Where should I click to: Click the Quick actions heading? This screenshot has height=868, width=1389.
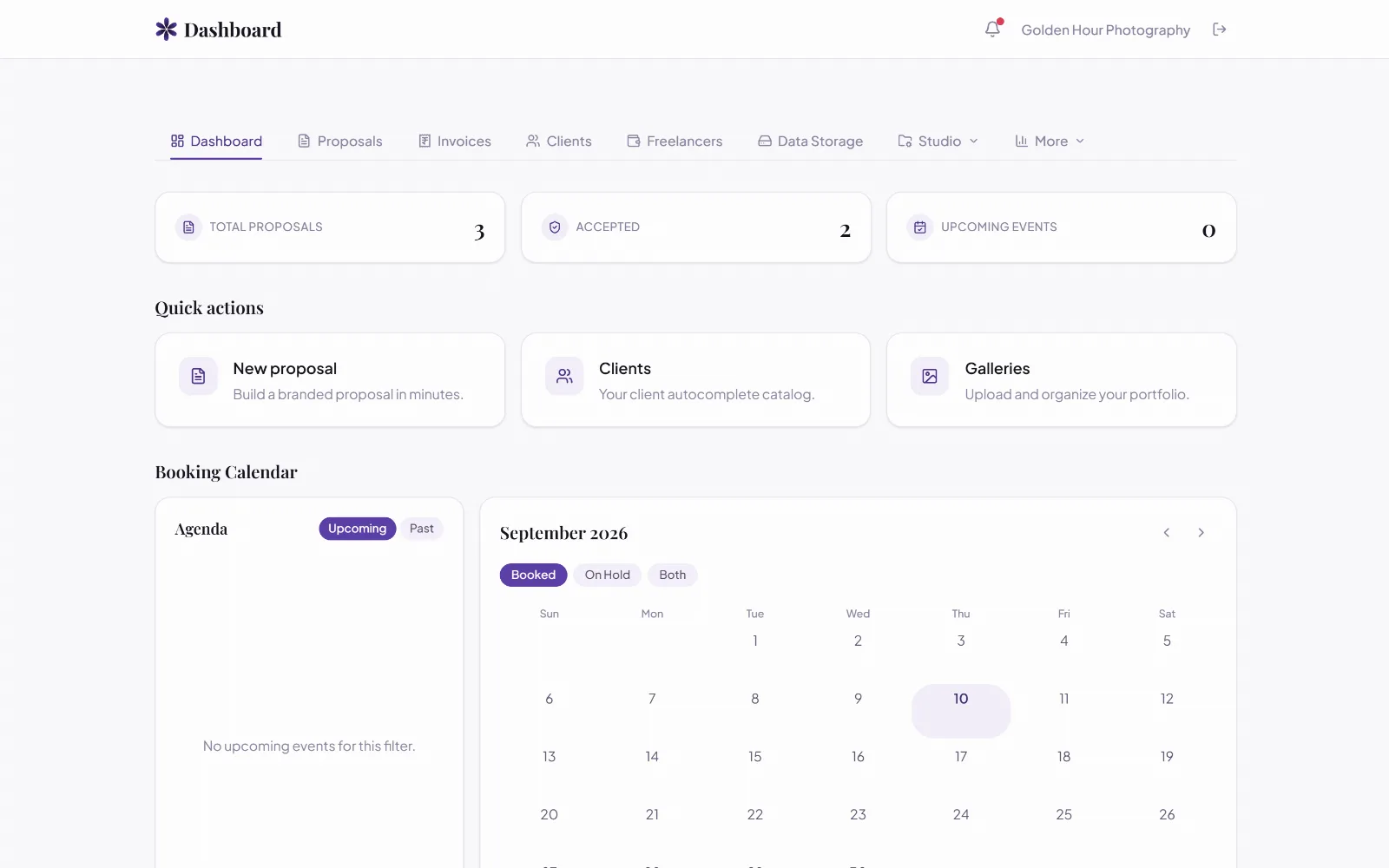[209, 308]
